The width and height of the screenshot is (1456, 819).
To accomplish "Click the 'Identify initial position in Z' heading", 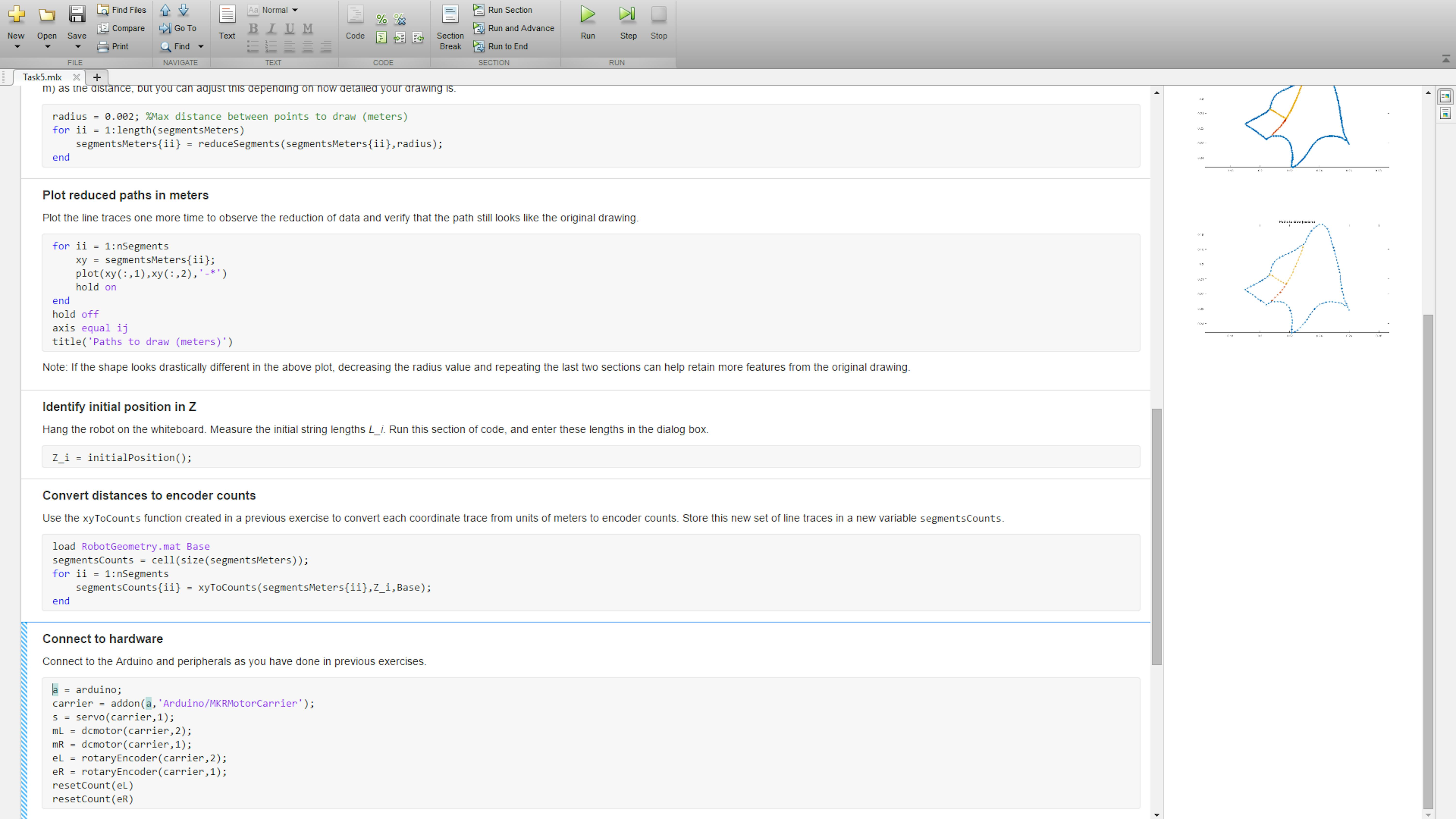I will pos(119,406).
